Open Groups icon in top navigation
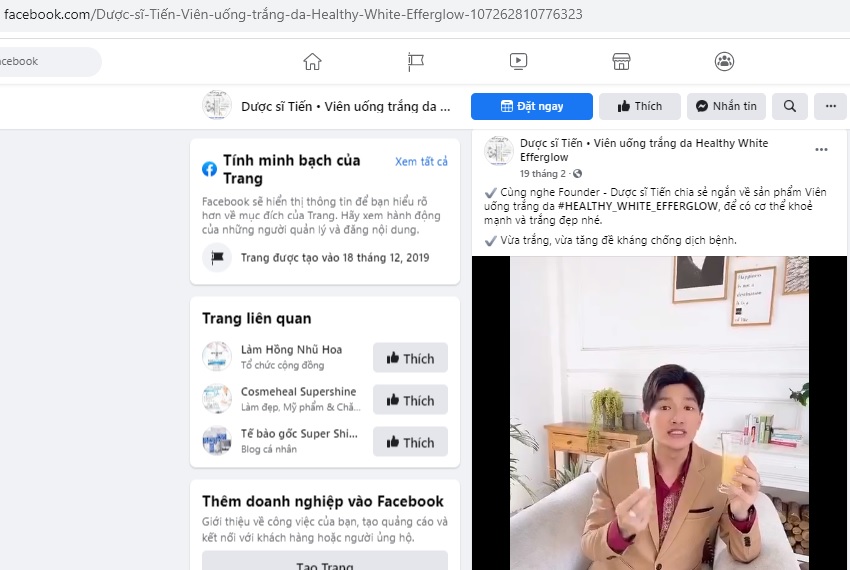 click(x=724, y=62)
